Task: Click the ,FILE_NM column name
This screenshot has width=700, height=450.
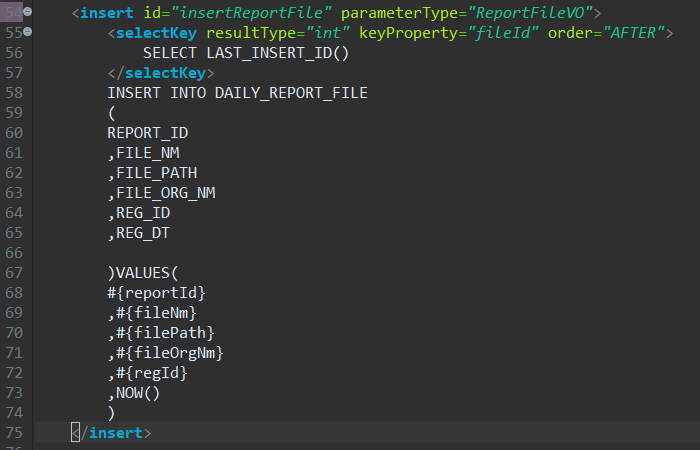Action: point(143,153)
